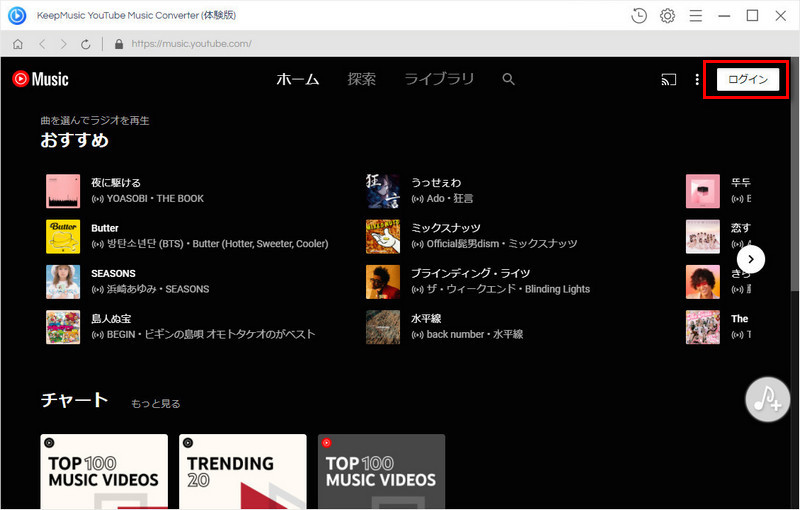Go to home page via house icon
Screen dimensions: 800x510
coord(18,44)
